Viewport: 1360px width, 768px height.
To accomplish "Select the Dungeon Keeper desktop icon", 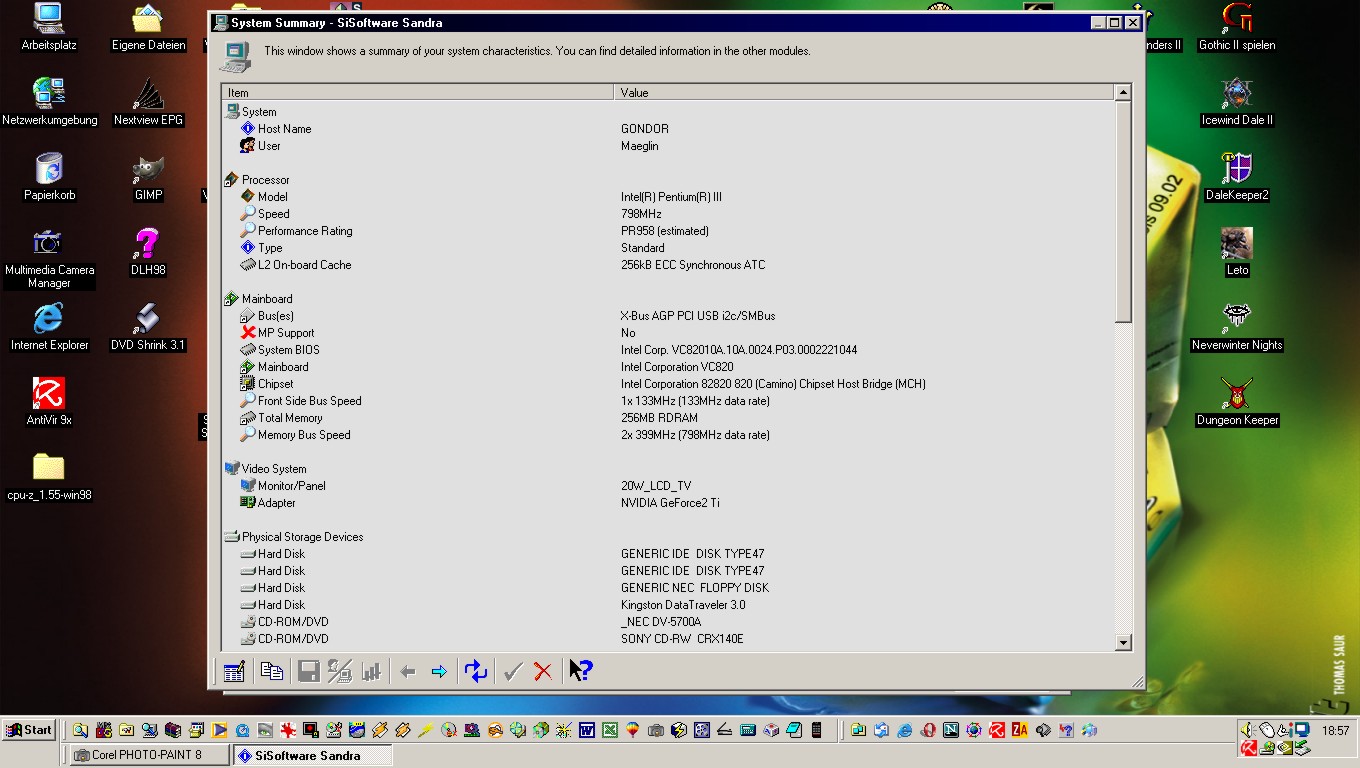I will click(x=1237, y=402).
